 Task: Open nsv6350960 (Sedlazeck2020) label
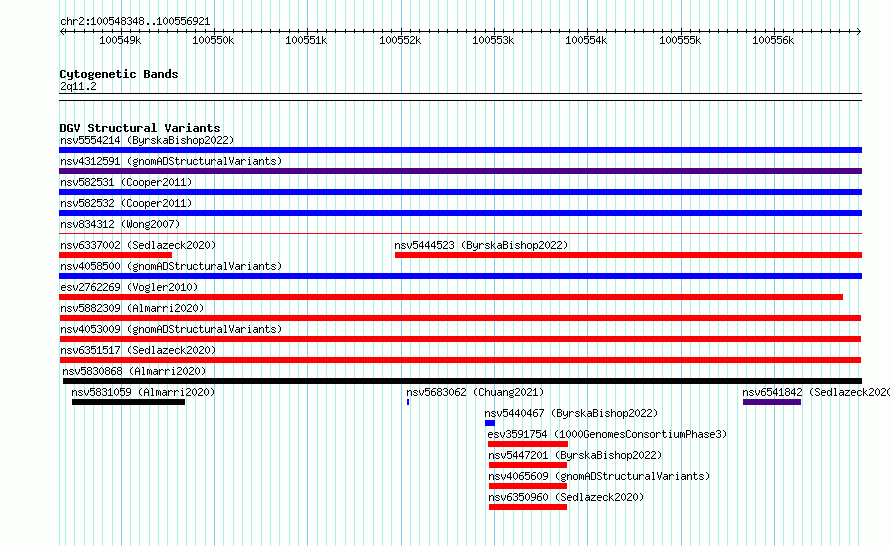[566, 497]
